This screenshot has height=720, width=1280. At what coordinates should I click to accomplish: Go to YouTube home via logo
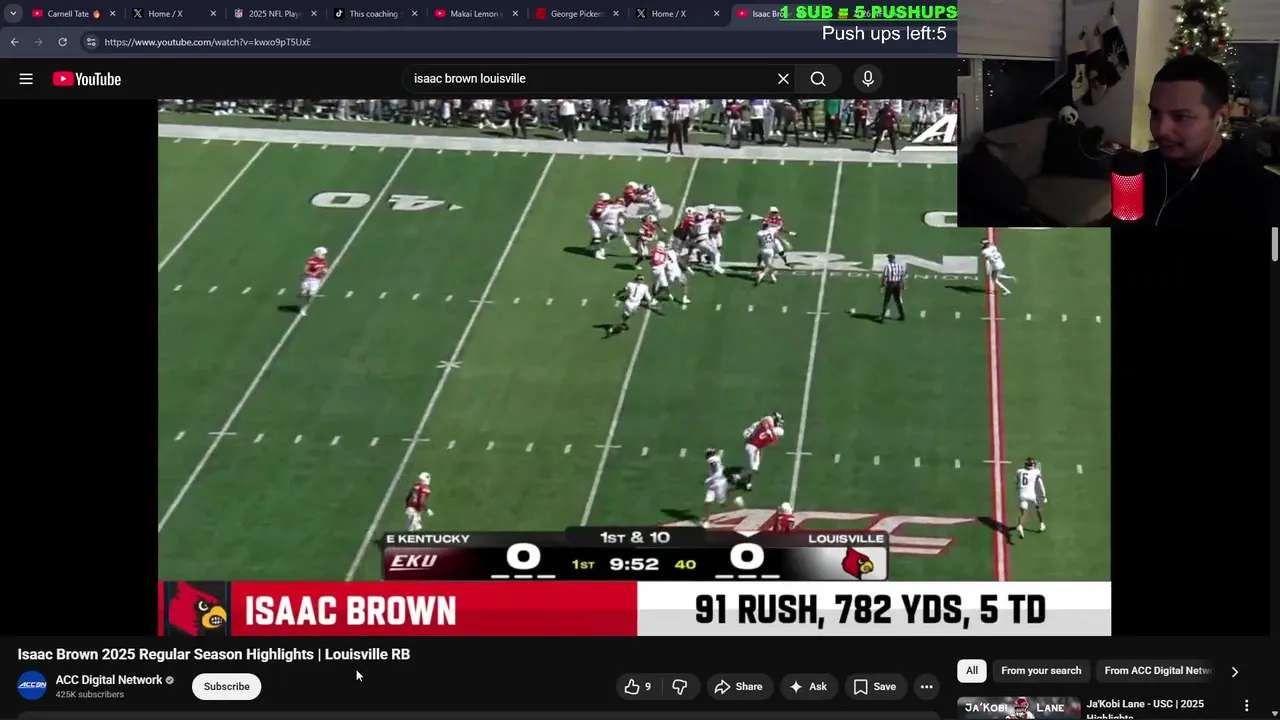pos(87,79)
